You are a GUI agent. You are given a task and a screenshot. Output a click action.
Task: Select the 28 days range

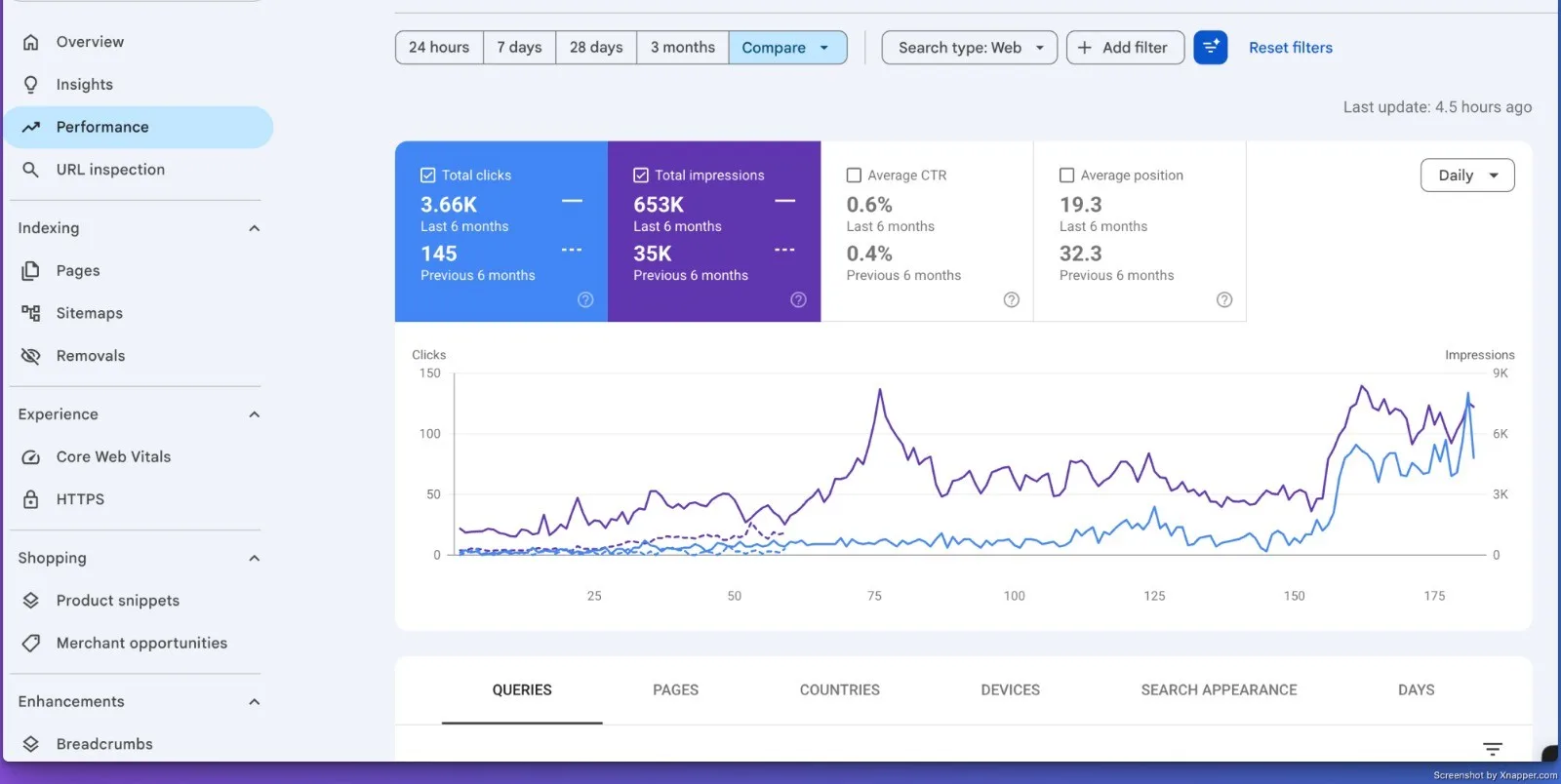point(596,47)
